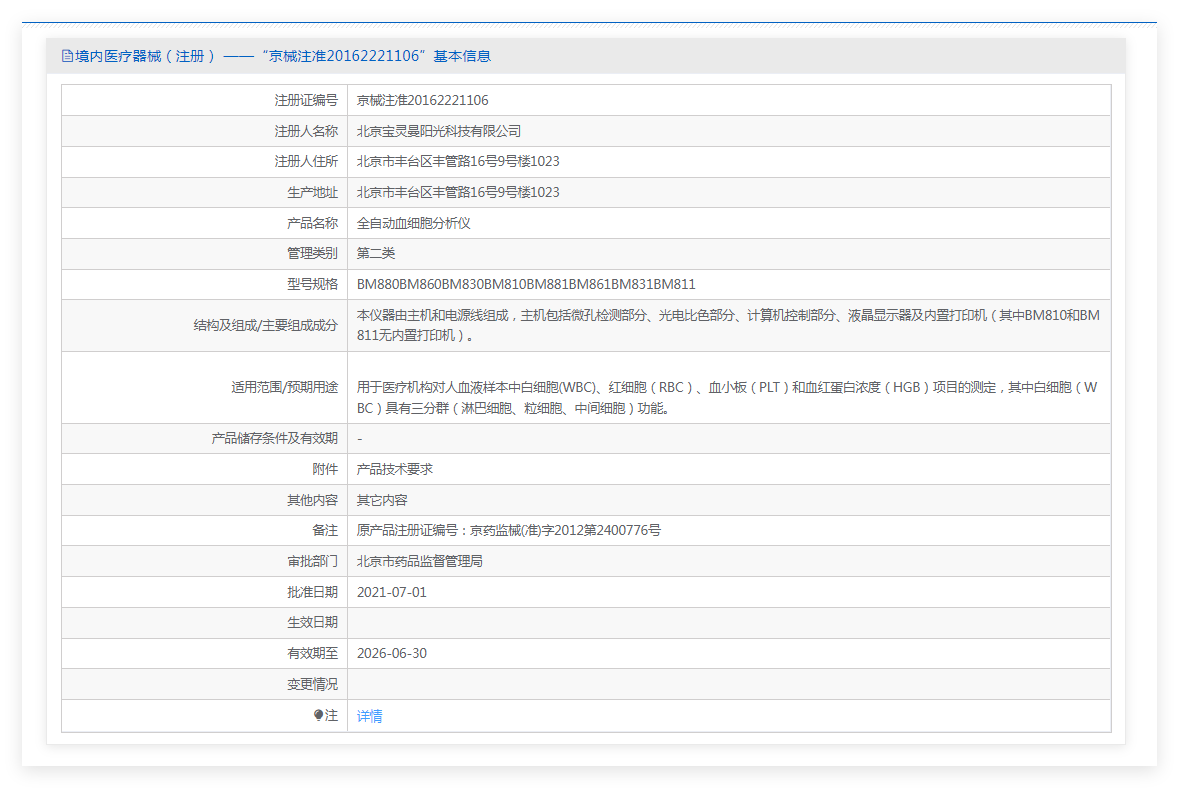Click the 适用范围/预期用途 label
This screenshot has height=788, width=1179.
284,386
